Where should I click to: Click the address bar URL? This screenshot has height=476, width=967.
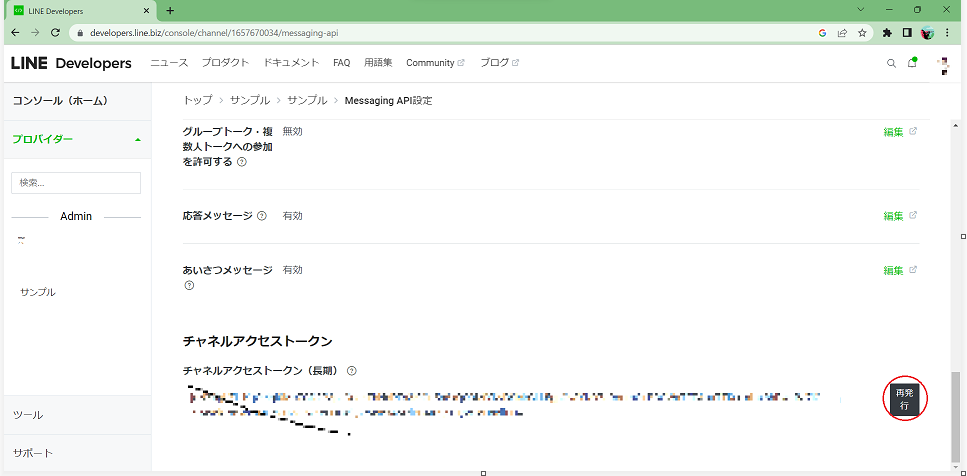(214, 33)
